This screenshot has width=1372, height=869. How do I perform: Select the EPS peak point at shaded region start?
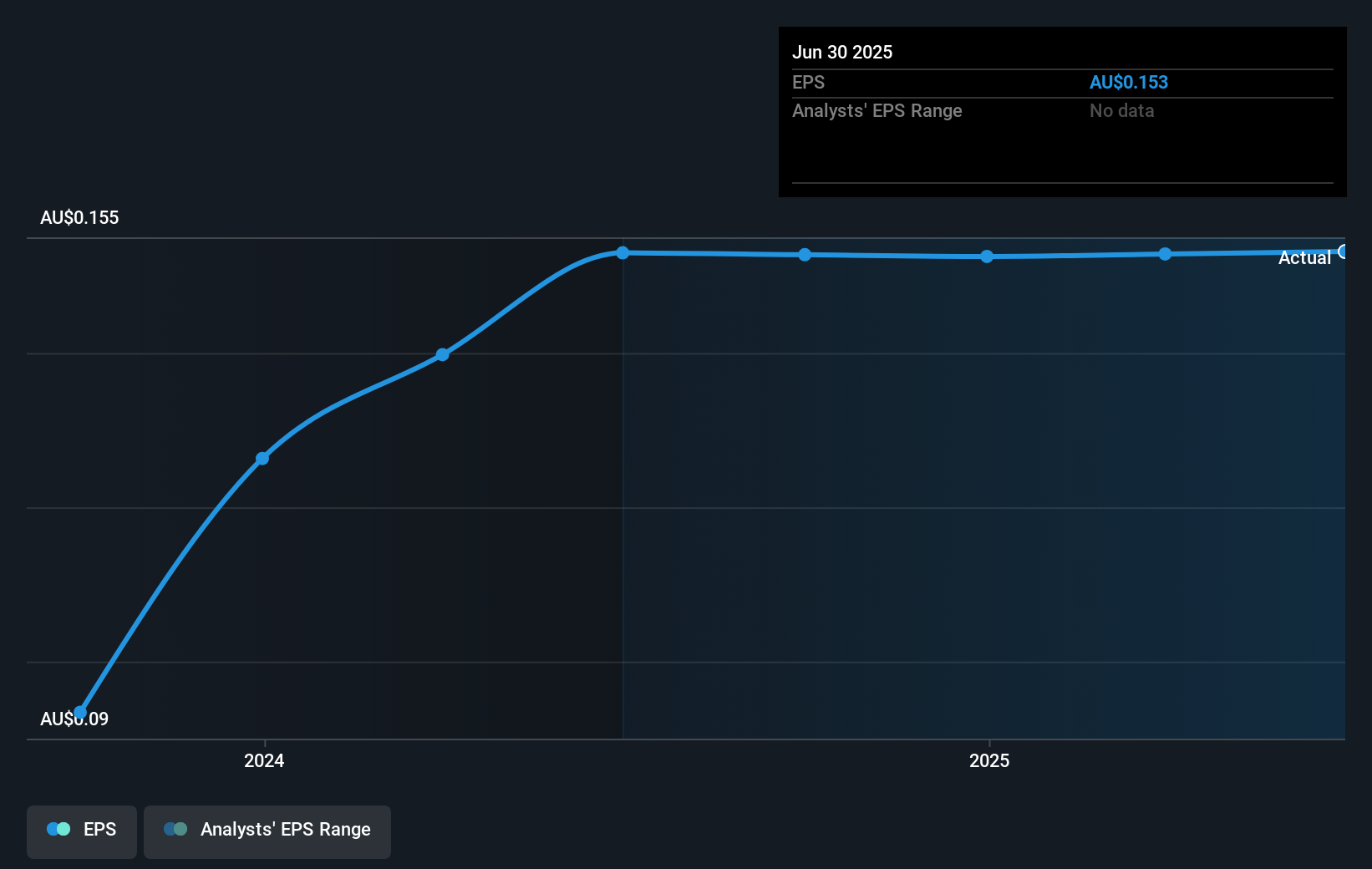[x=622, y=252]
